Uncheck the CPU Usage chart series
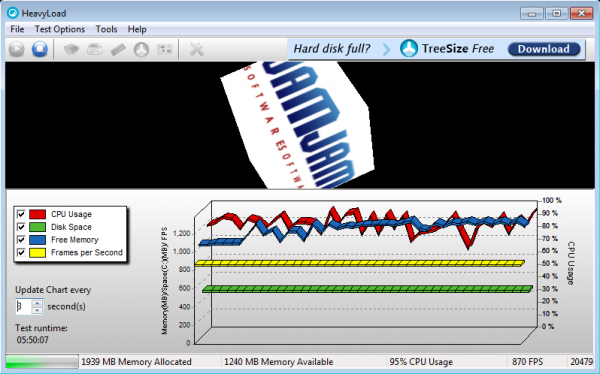Screen dimensions: 600x374 point(21,214)
